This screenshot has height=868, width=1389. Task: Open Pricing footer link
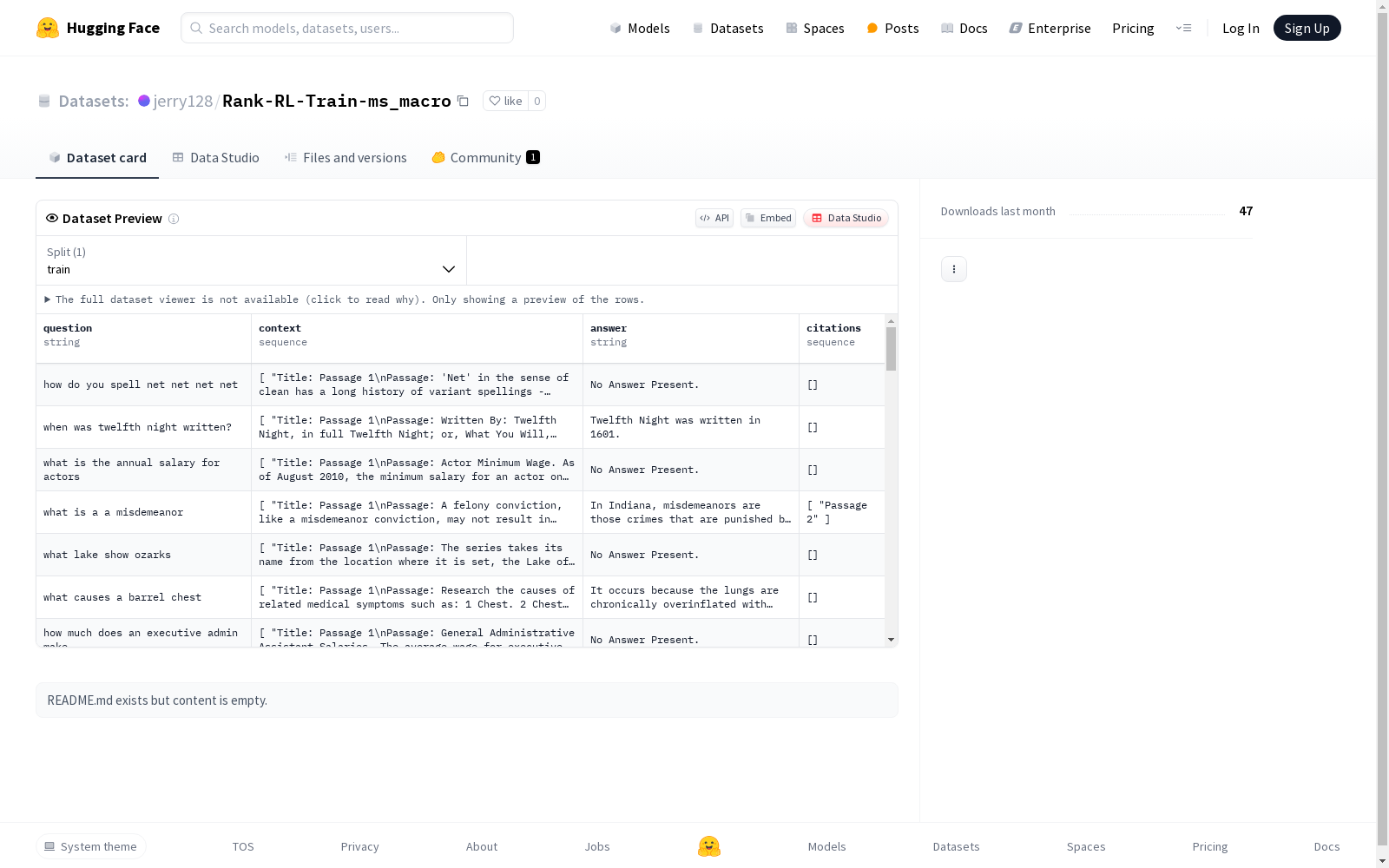1210,846
